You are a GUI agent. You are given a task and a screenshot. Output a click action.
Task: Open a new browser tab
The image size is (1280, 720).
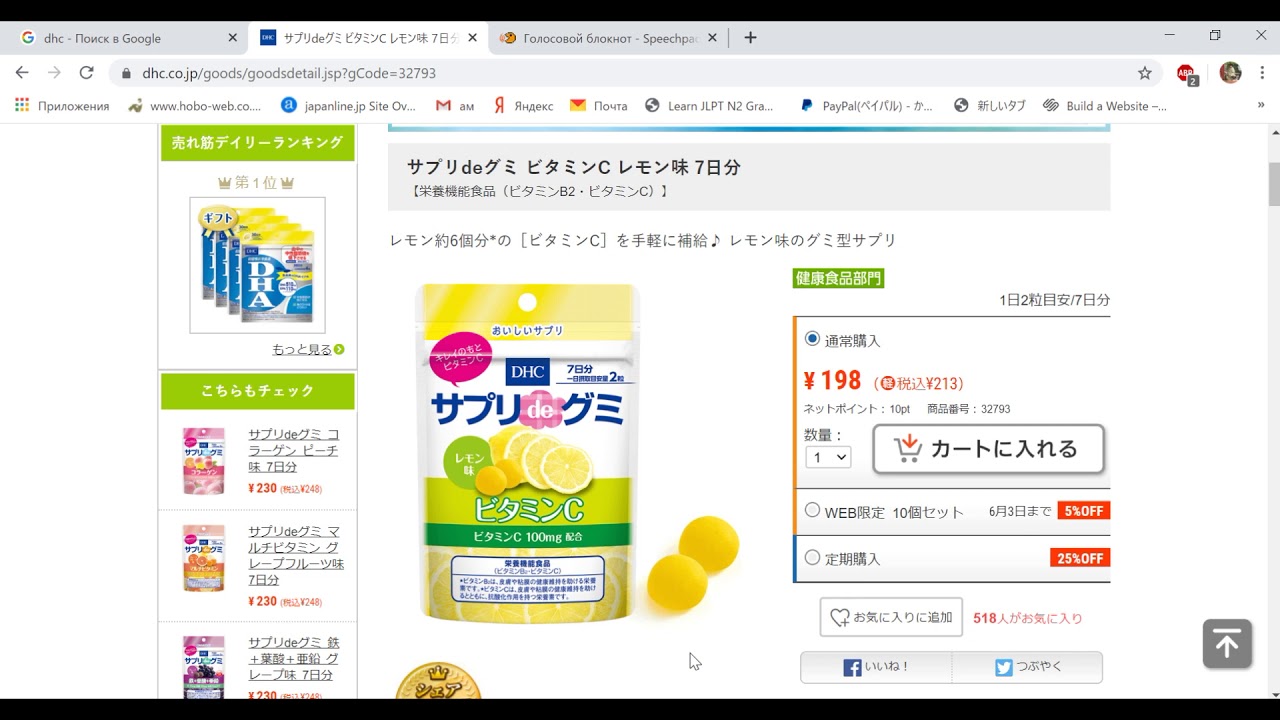pos(750,38)
